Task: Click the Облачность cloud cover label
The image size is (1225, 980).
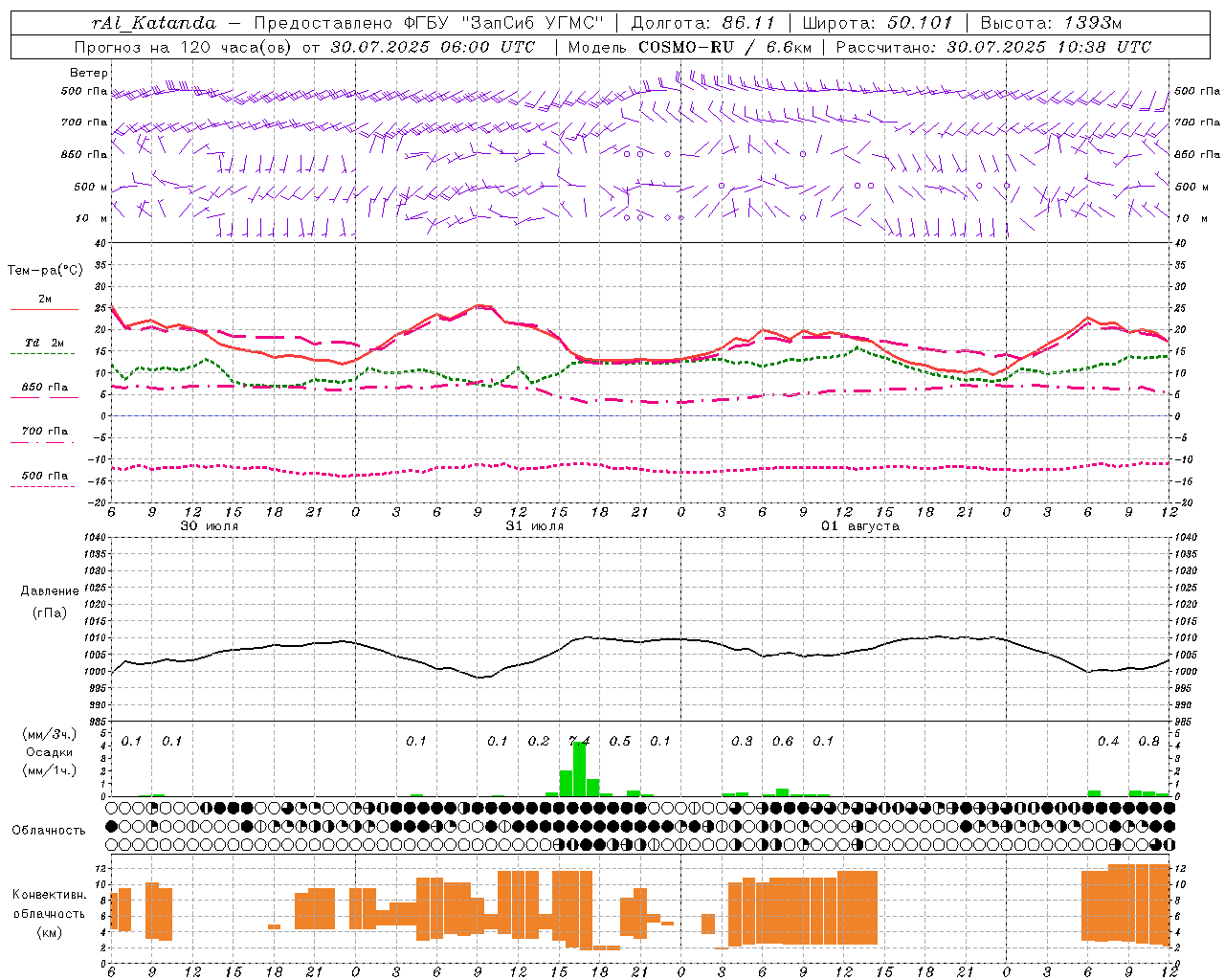Action: point(49,831)
